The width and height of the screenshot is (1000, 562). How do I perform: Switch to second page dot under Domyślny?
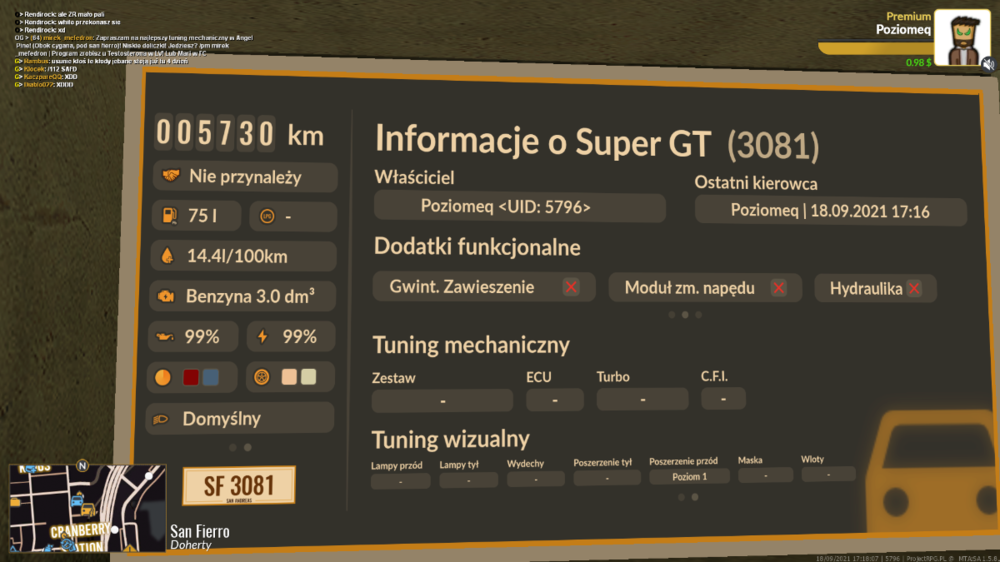tap(247, 447)
